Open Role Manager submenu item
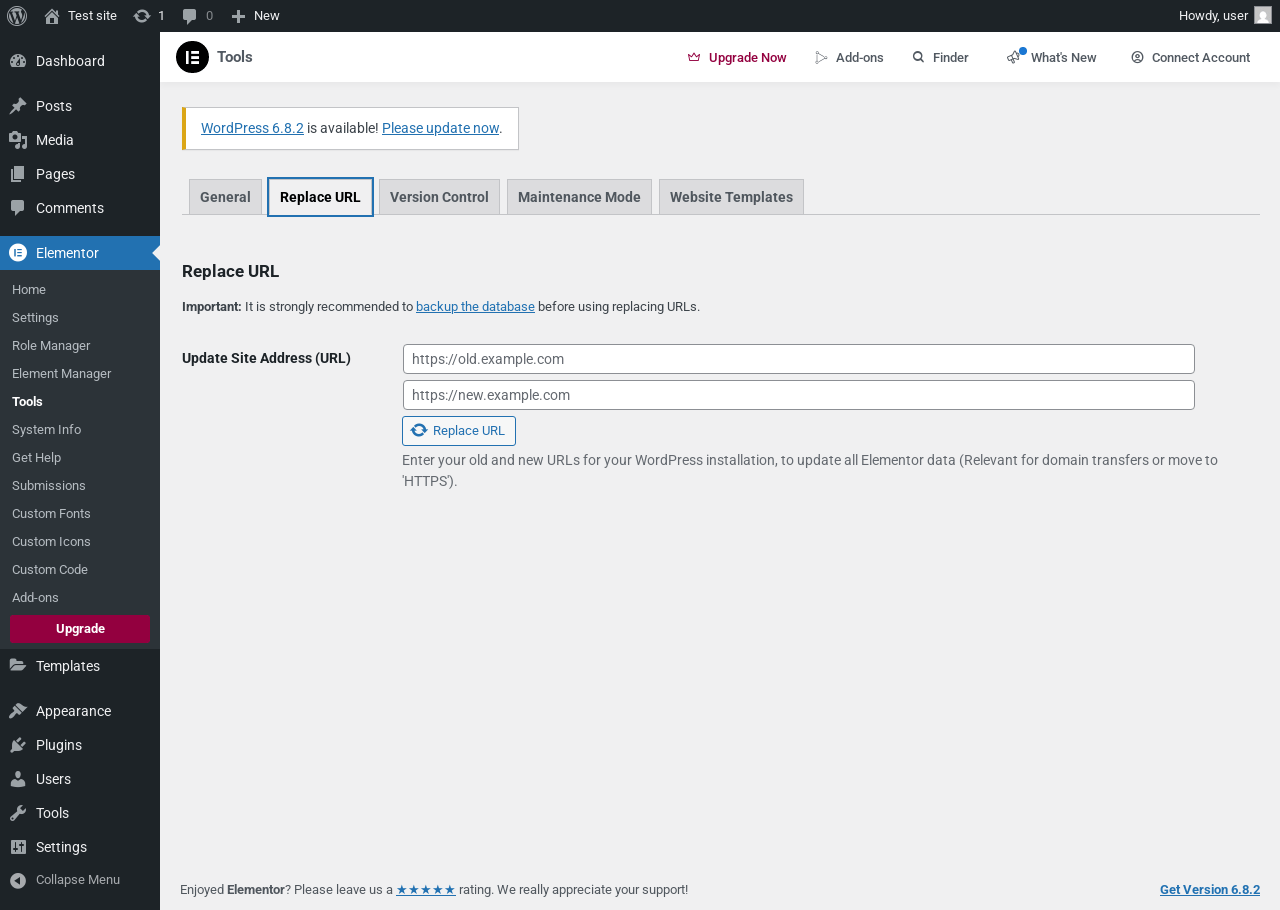 click(51, 345)
